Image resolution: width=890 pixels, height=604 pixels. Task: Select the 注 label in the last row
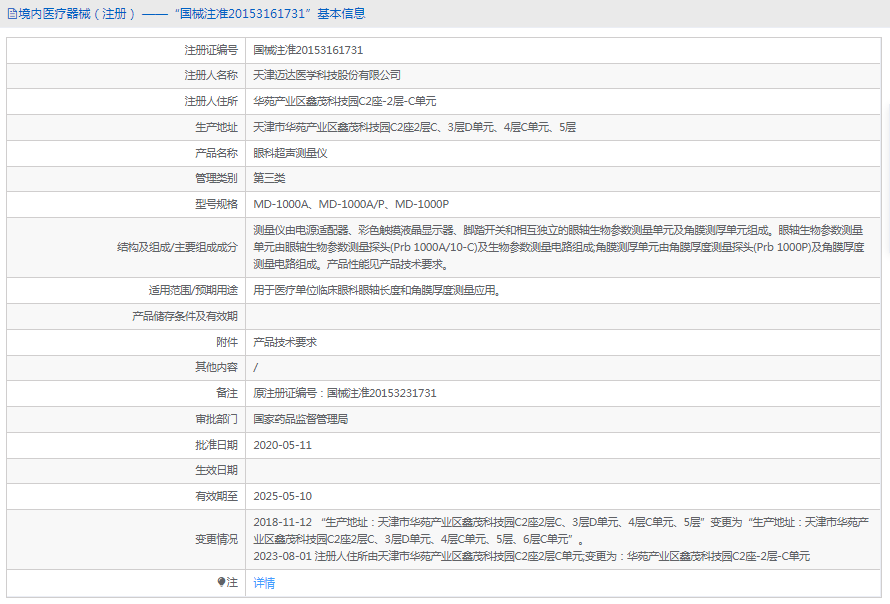point(232,582)
